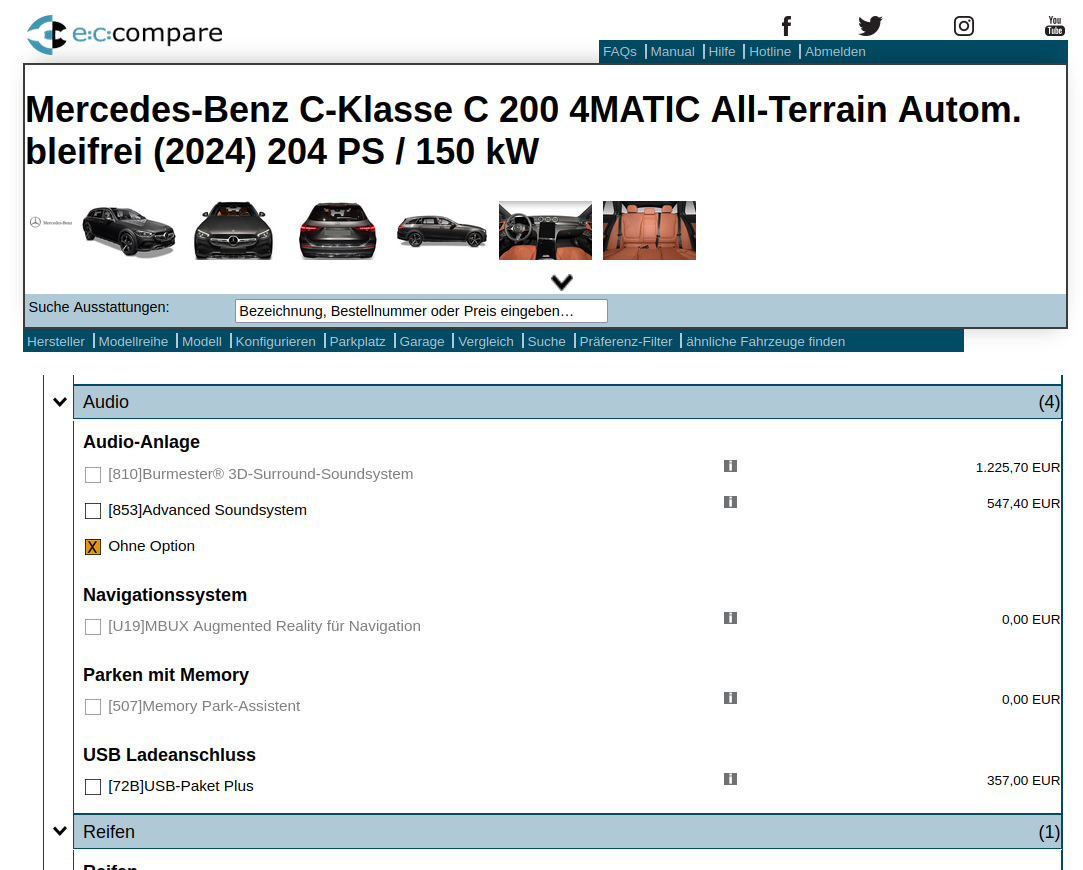
Task: Open the YouTube icon
Action: (1055, 26)
